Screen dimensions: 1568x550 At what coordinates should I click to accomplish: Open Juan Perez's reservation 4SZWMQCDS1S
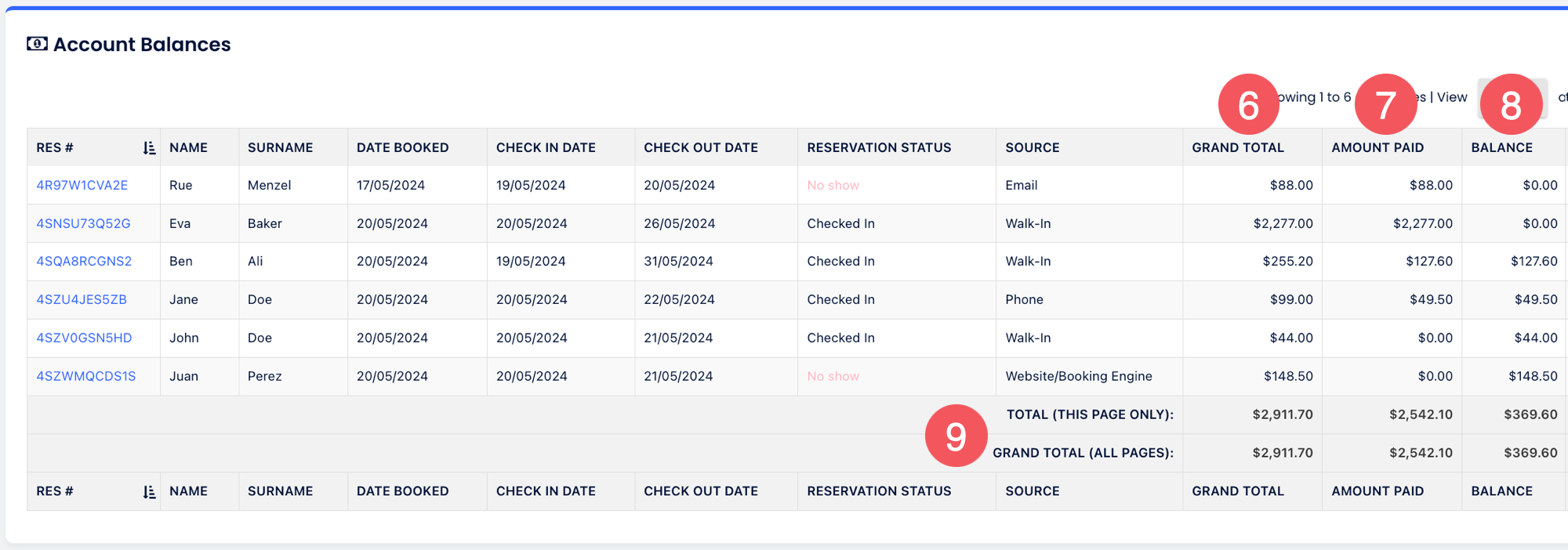pos(86,377)
